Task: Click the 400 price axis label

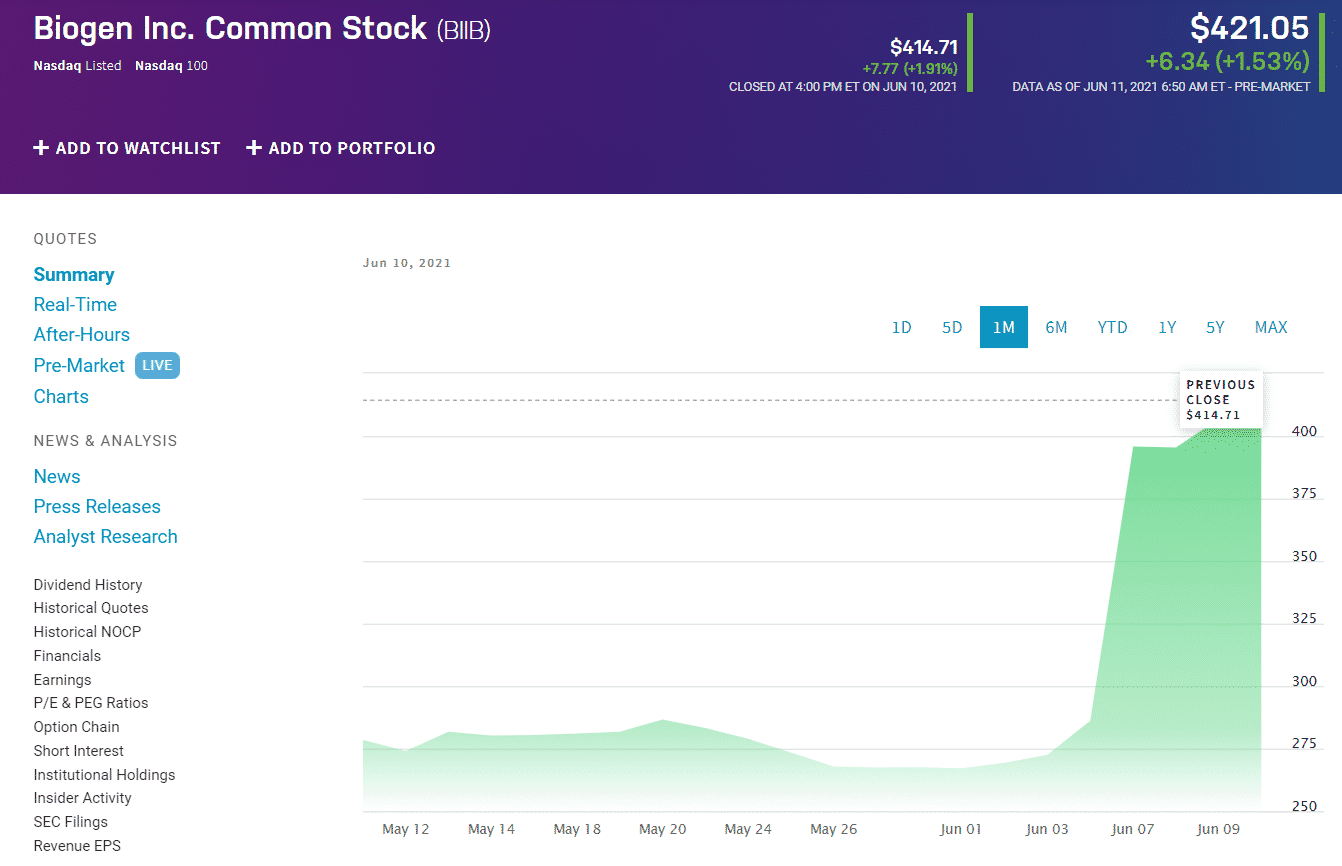Action: 1304,431
